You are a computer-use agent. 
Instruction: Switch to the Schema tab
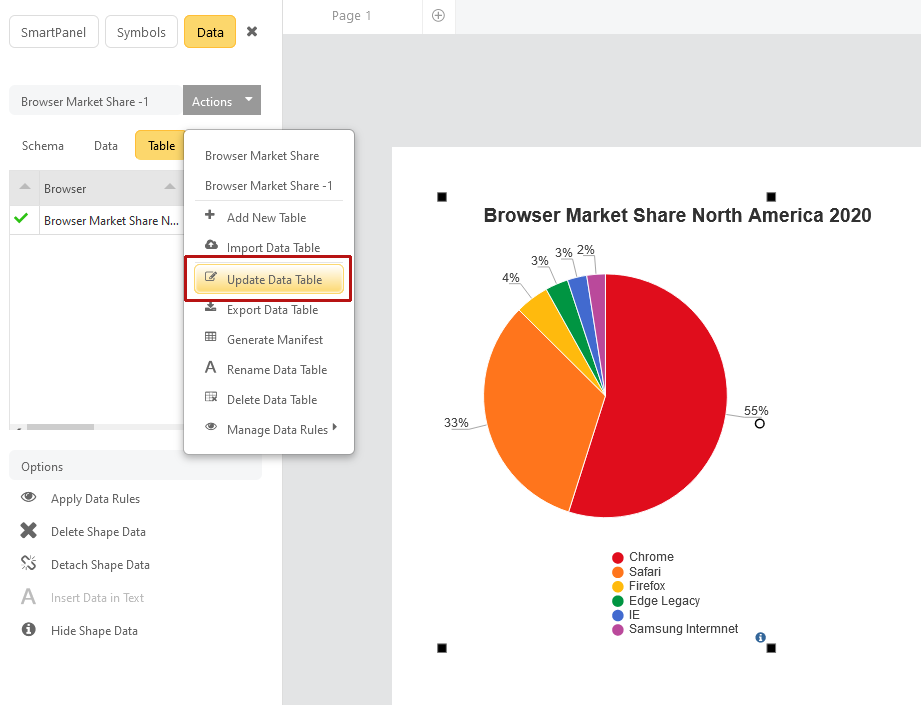point(43,146)
